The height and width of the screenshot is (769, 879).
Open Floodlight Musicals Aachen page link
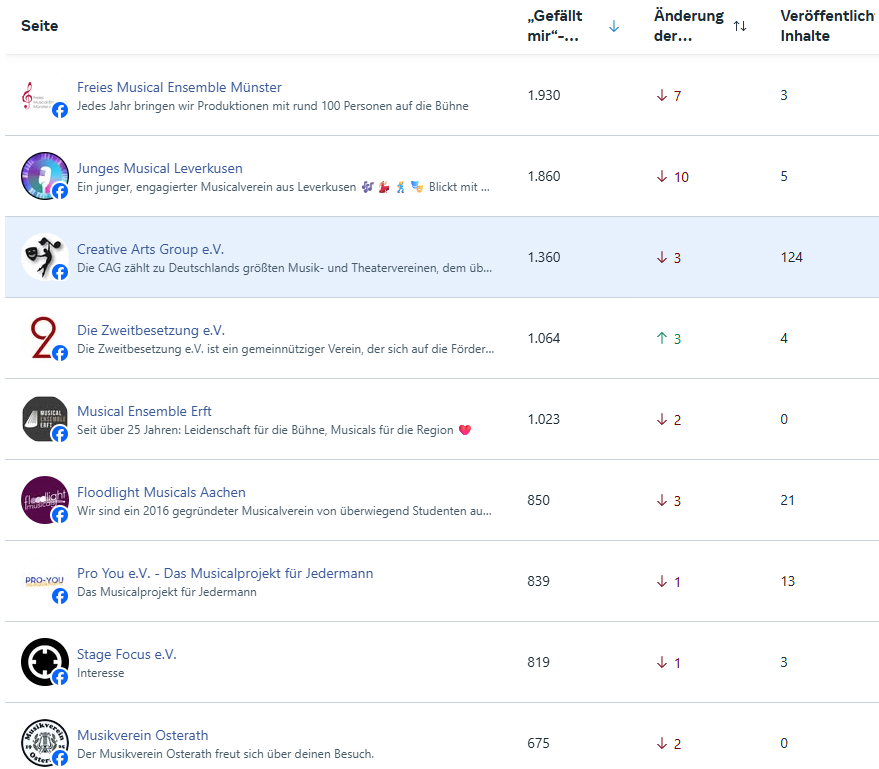pos(161,492)
